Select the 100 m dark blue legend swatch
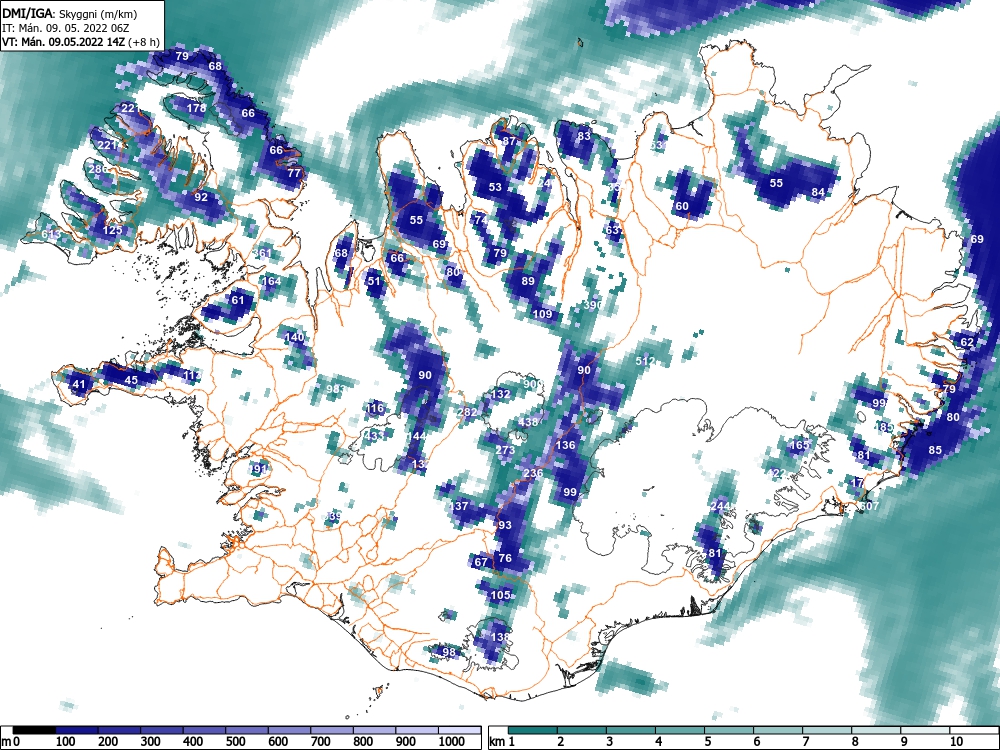Image resolution: width=1000 pixels, height=750 pixels. [x=77, y=730]
